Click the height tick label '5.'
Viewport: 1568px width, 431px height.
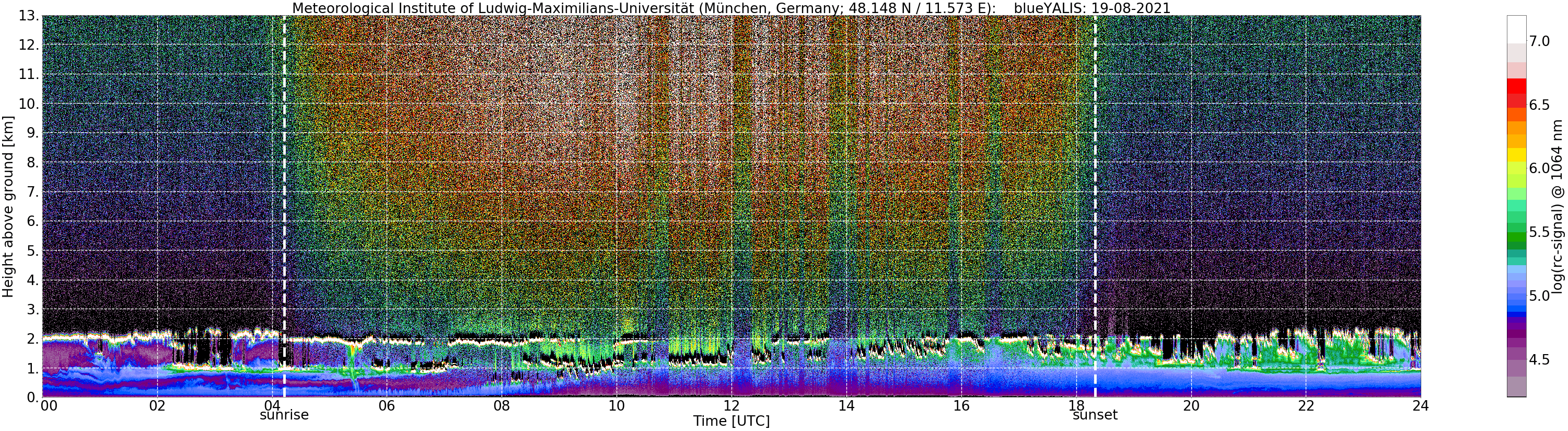pyautogui.click(x=33, y=251)
